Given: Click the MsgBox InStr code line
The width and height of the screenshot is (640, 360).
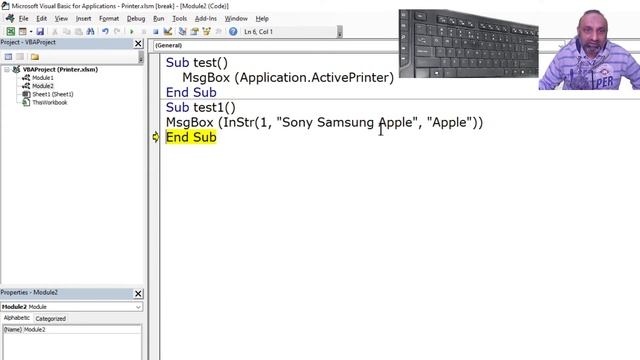Looking at the screenshot, I should [x=324, y=122].
